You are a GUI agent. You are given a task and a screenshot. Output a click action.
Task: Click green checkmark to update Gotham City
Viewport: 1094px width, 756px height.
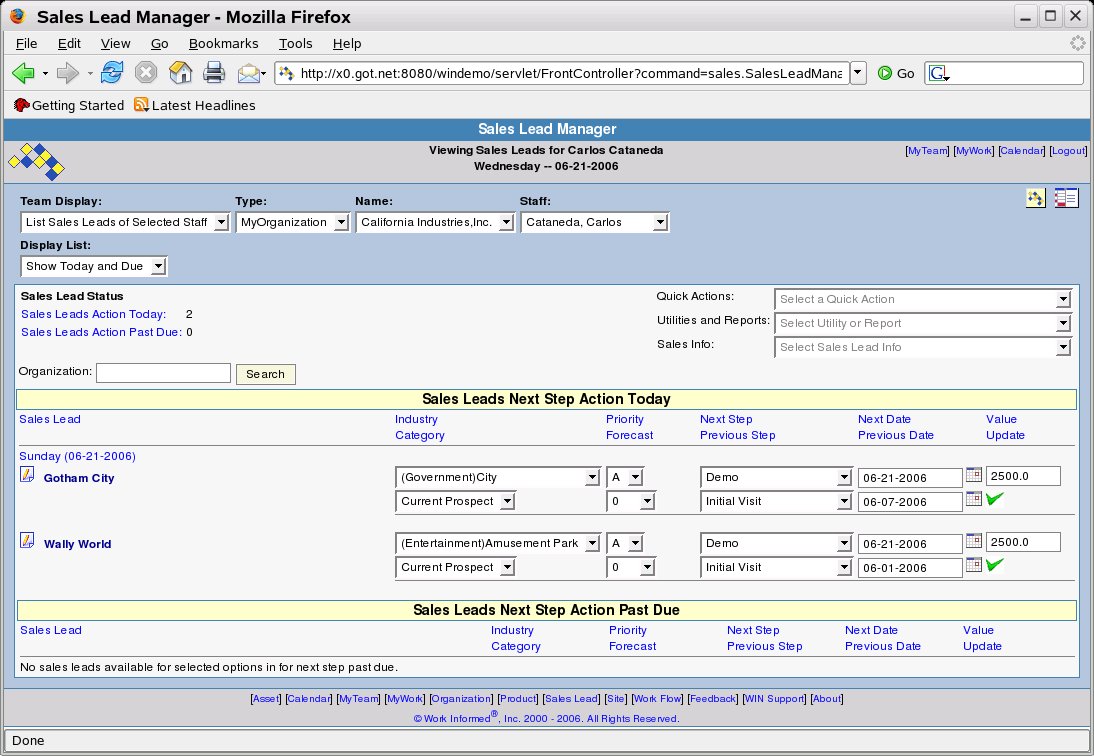pyautogui.click(x=994, y=499)
